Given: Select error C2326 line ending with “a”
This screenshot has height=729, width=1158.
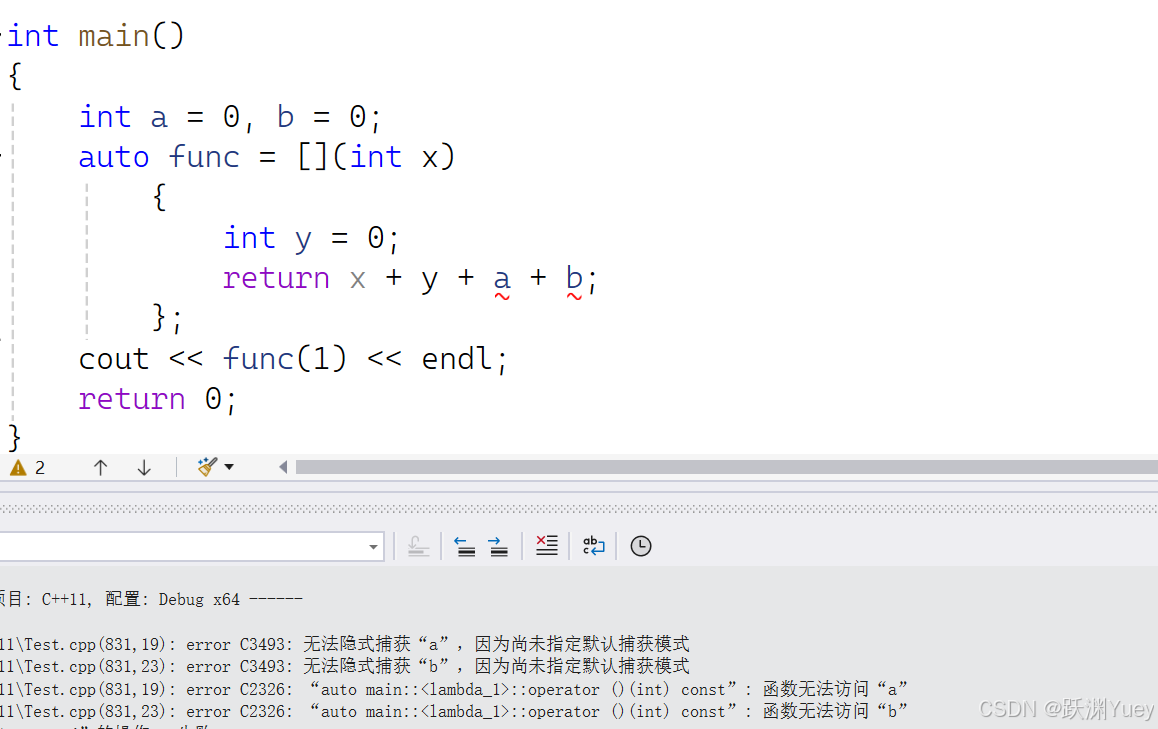Looking at the screenshot, I should click(x=453, y=689).
